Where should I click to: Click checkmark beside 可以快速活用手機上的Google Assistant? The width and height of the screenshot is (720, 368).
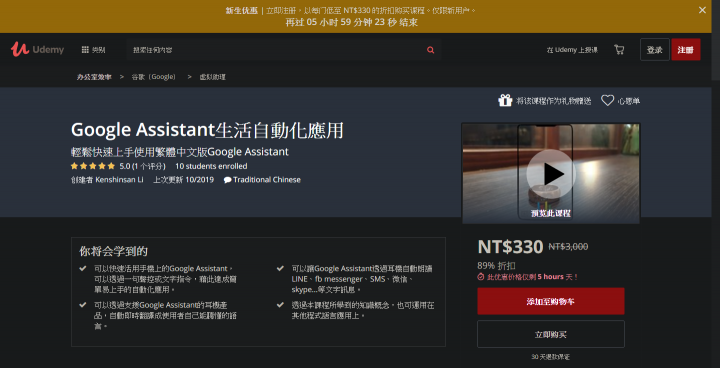pyautogui.click(x=83, y=268)
